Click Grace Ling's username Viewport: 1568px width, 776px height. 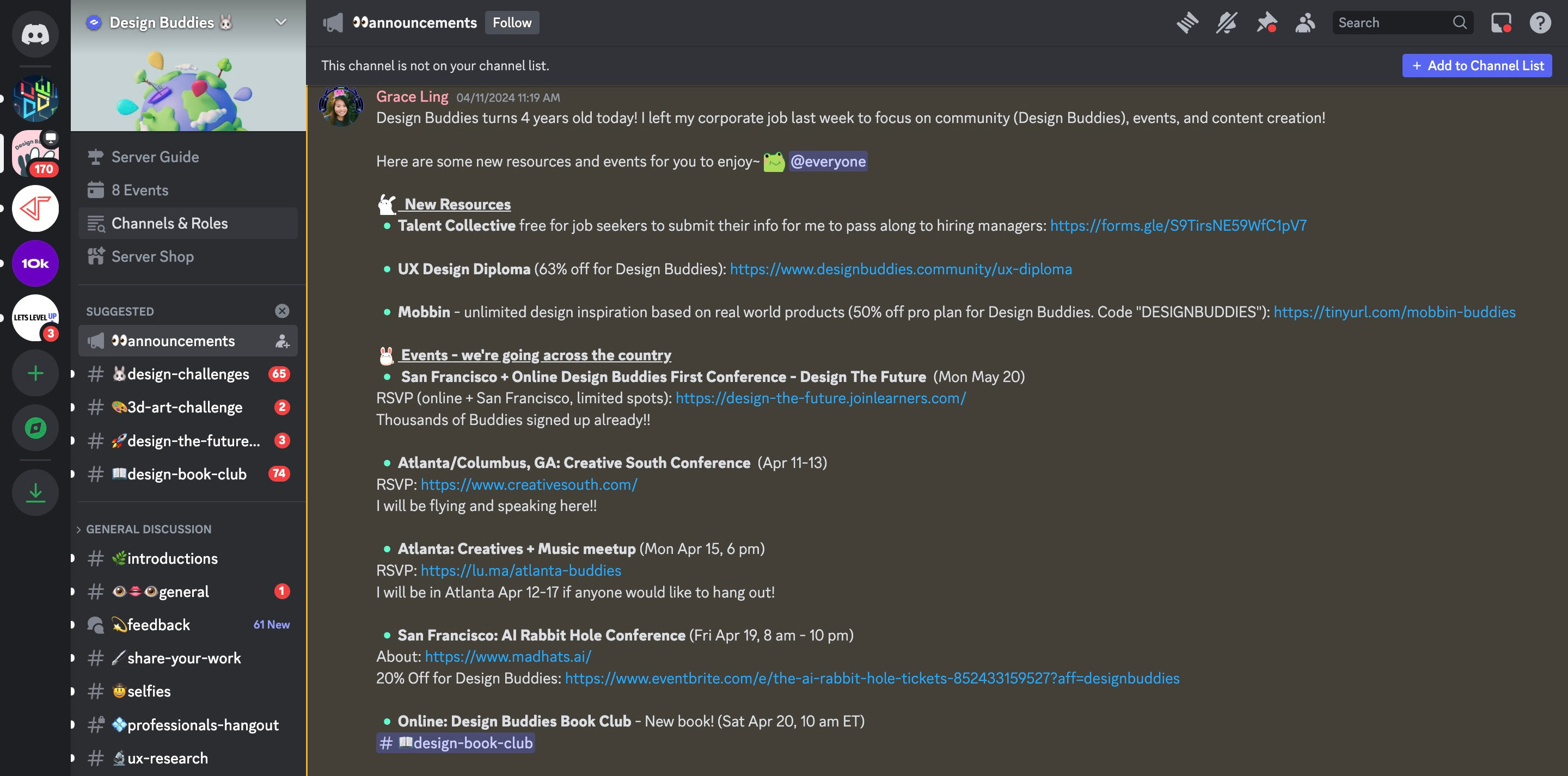click(x=412, y=97)
